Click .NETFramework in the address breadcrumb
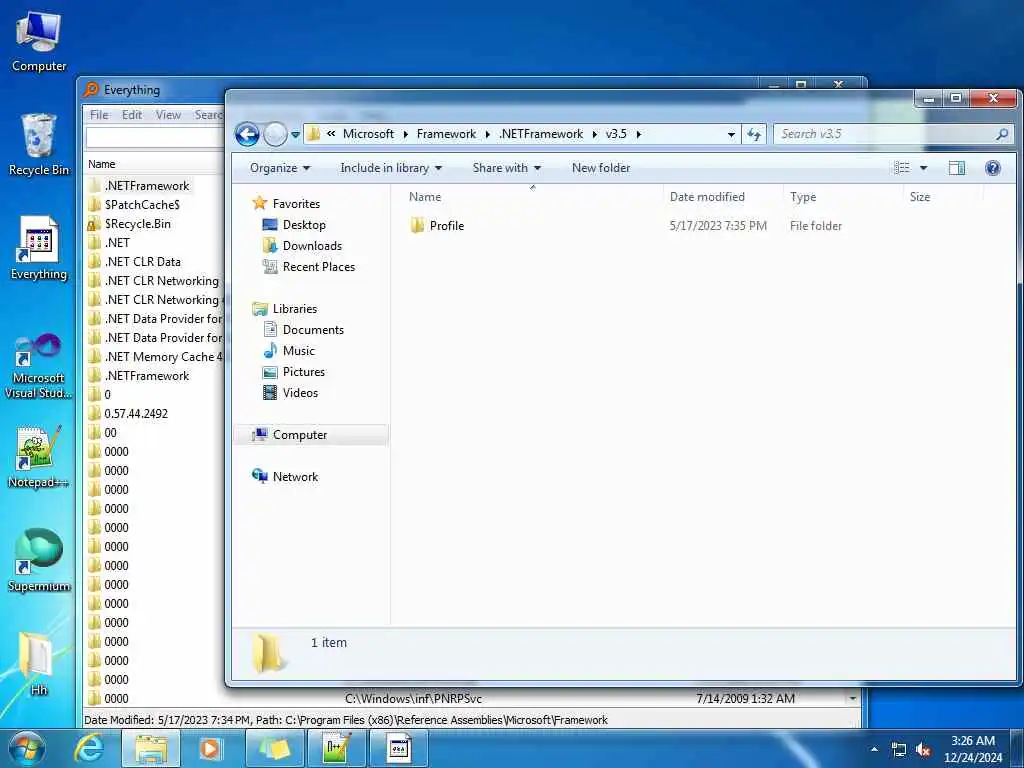1024x768 pixels. click(x=541, y=134)
